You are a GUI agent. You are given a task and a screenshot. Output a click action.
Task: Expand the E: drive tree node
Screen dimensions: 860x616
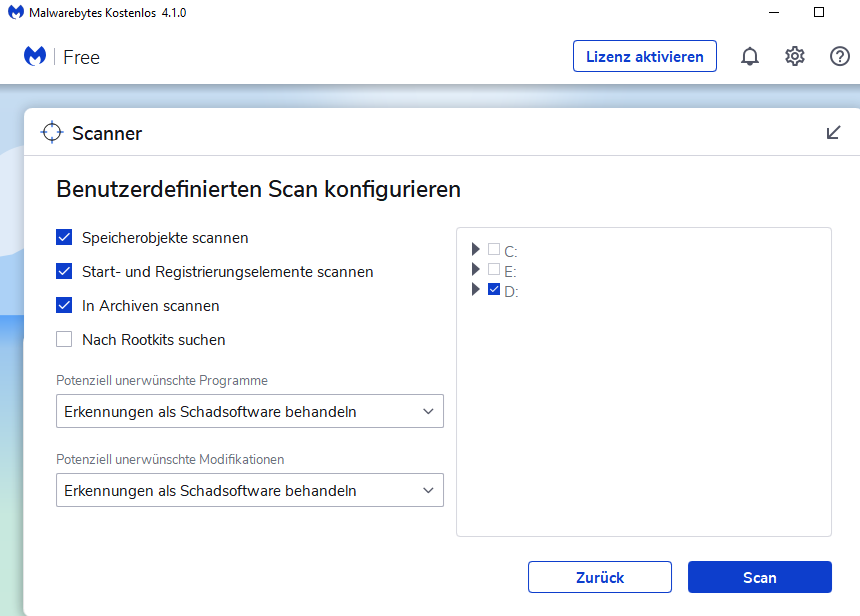click(476, 269)
